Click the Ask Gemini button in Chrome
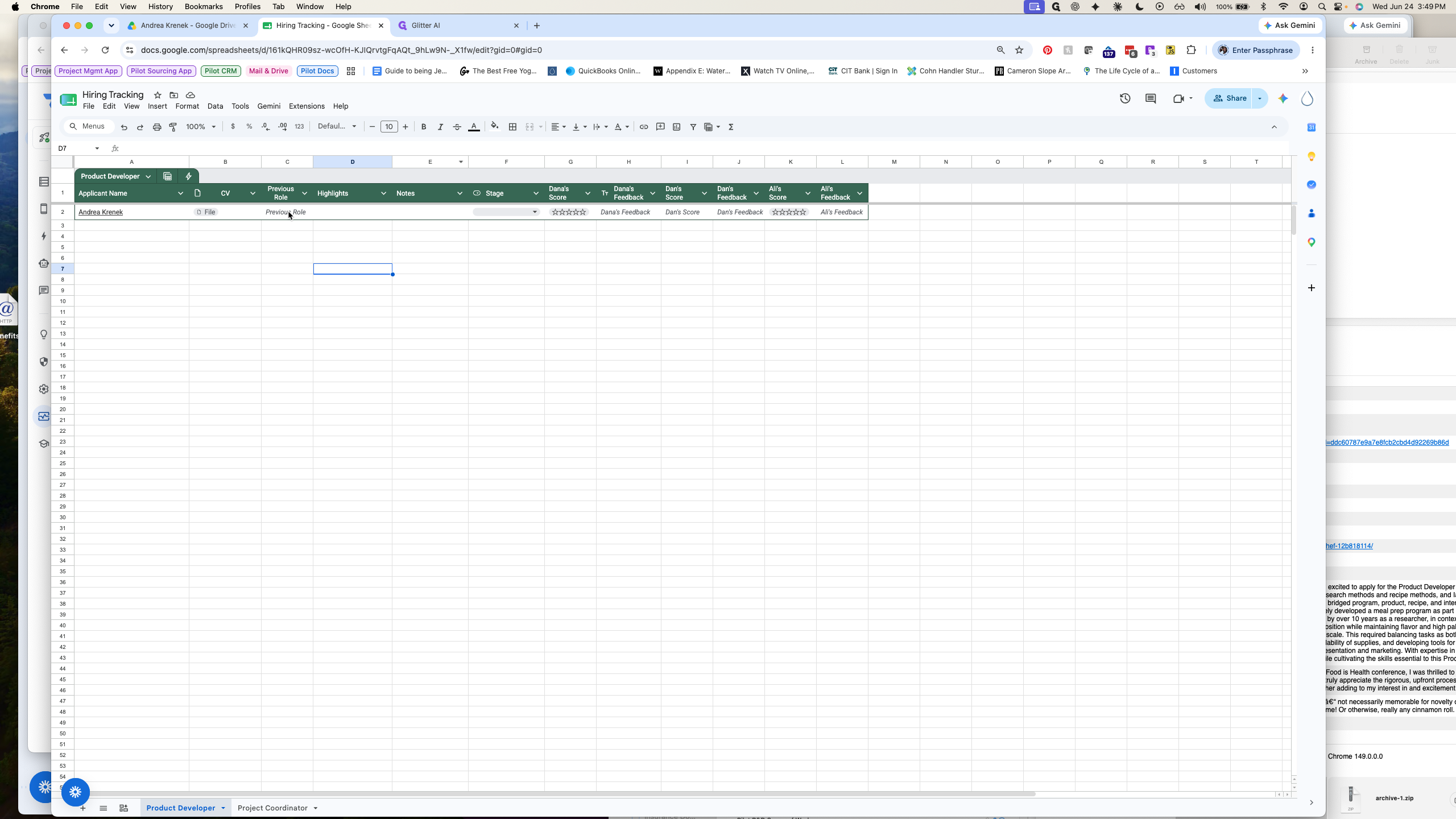This screenshot has height=819, width=1456. 1289,26
